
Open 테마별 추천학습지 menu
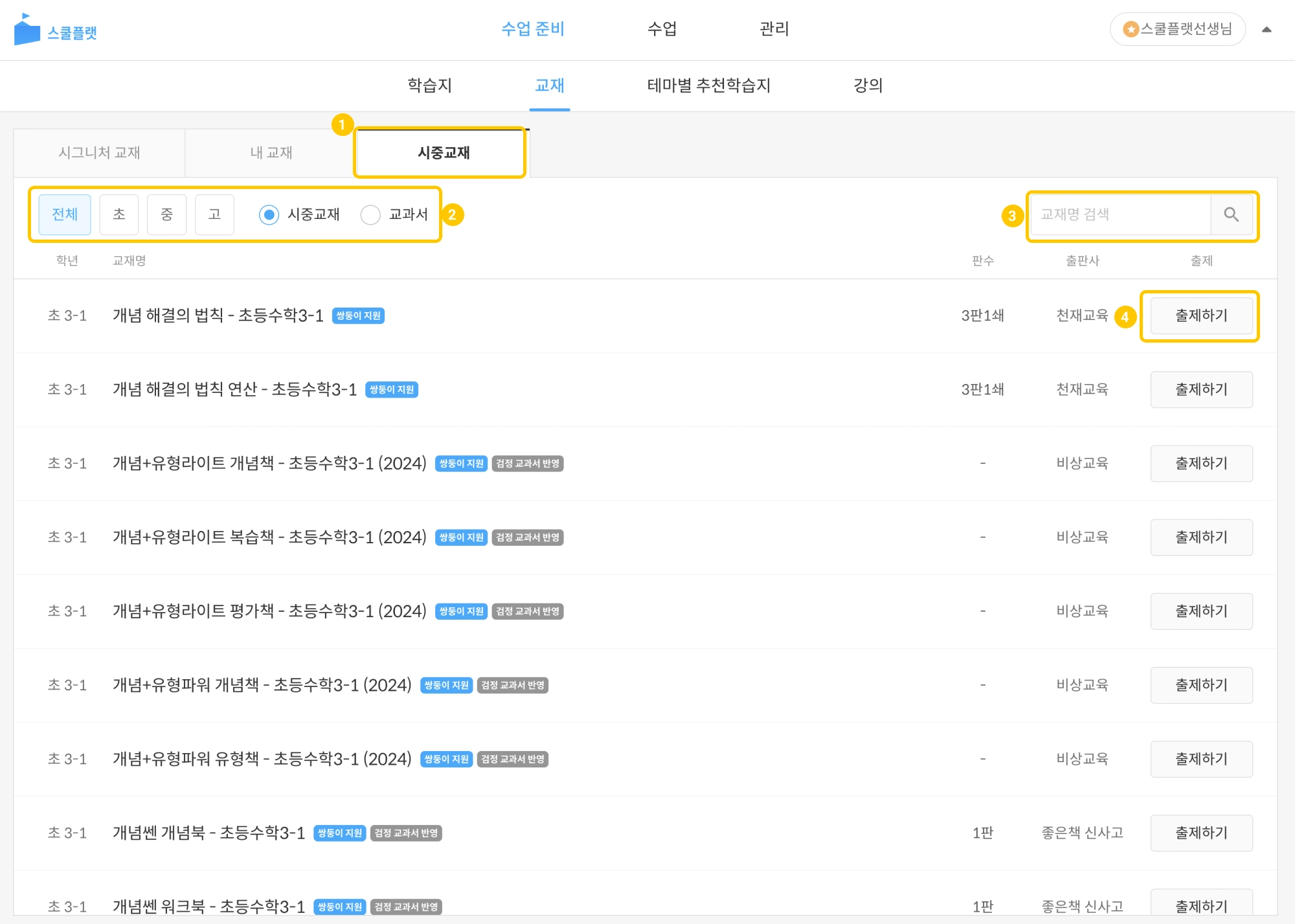click(x=708, y=85)
